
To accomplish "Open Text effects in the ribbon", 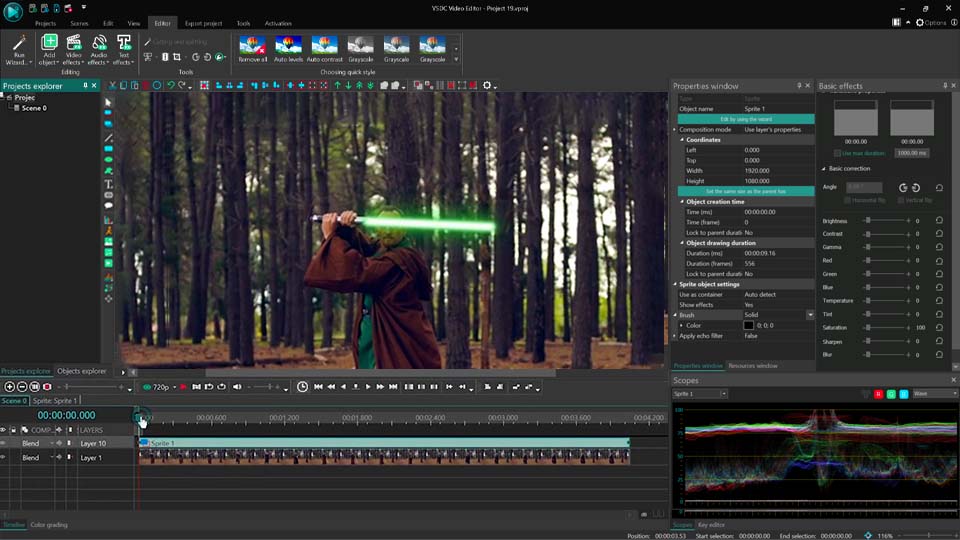I will pos(124,48).
